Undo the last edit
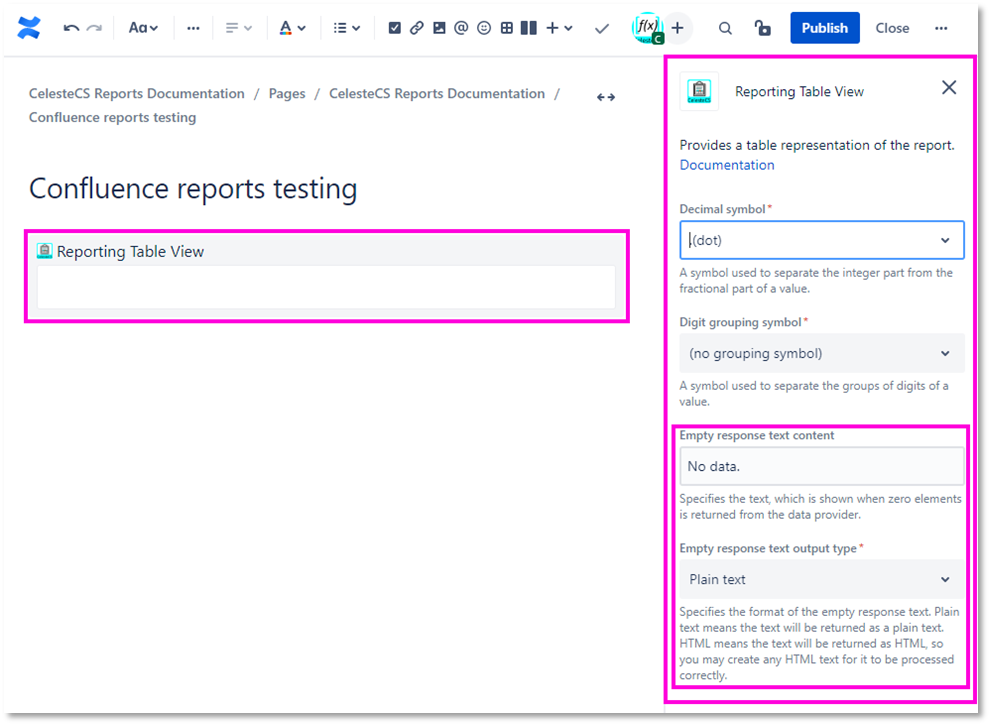 point(71,28)
